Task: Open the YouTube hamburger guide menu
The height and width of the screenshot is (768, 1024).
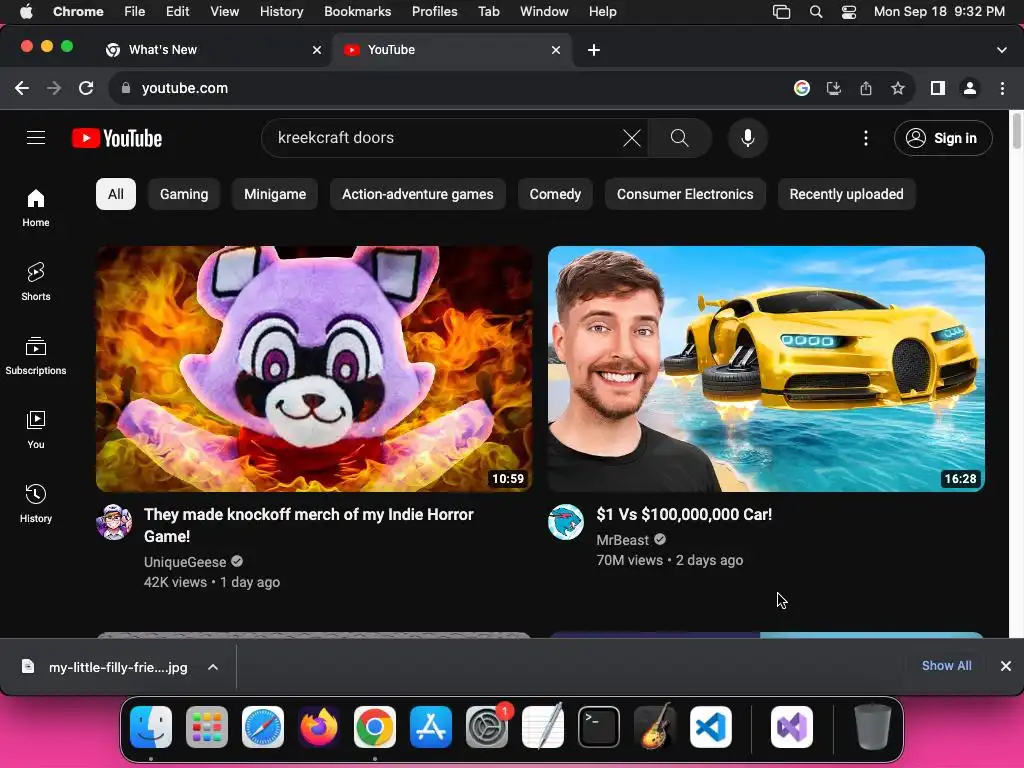Action: 36,138
